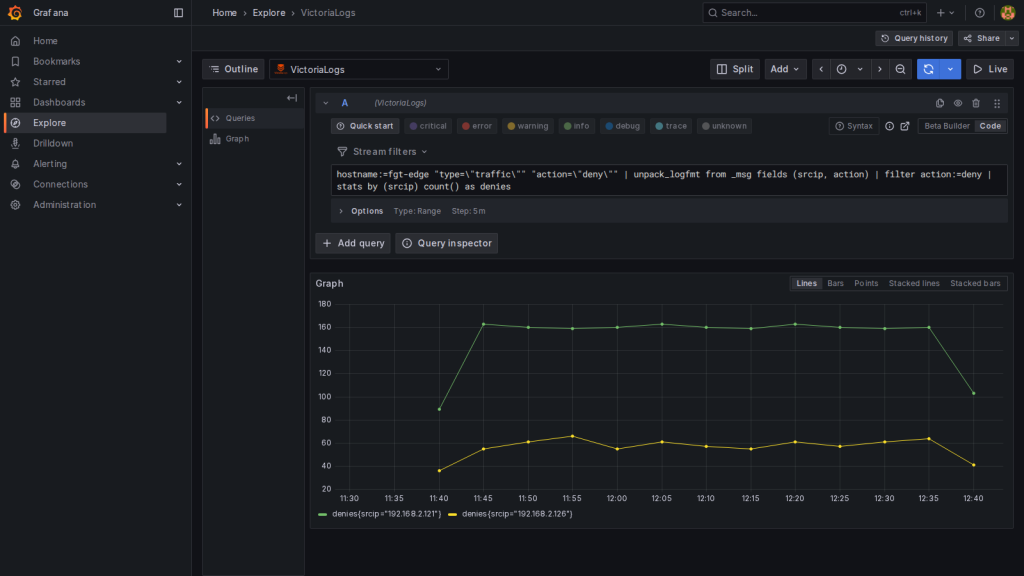1024x576 pixels.
Task: Expand the Administration sidebar section
Action: 179,205
